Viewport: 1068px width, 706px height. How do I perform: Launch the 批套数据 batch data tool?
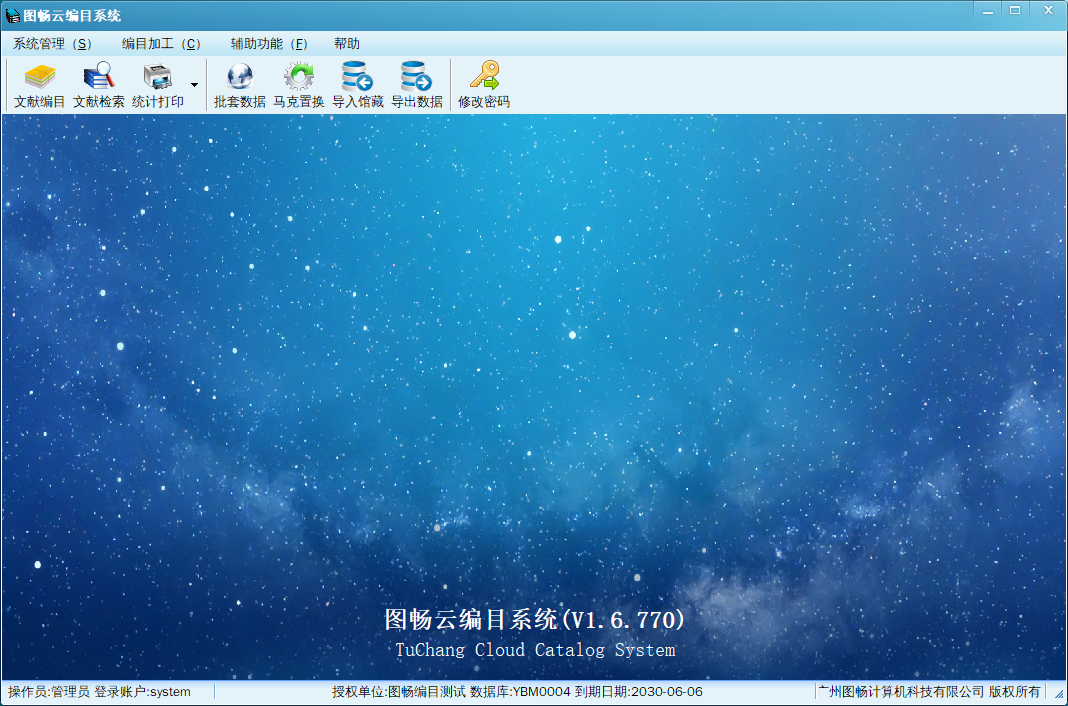tap(240, 85)
